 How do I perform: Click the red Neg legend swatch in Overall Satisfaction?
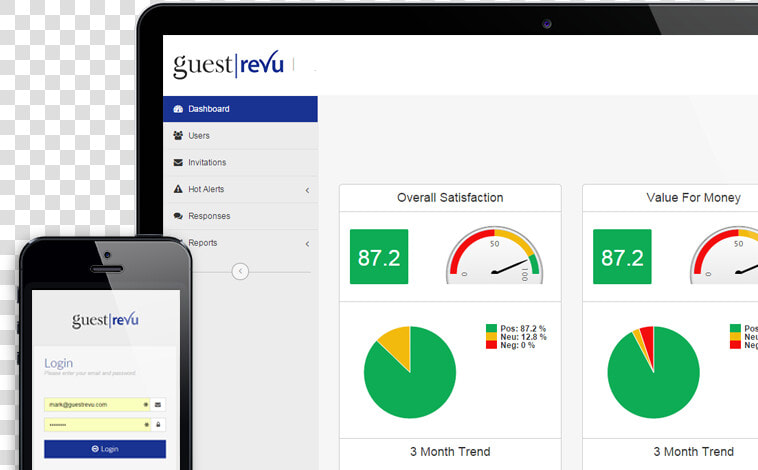click(x=491, y=345)
